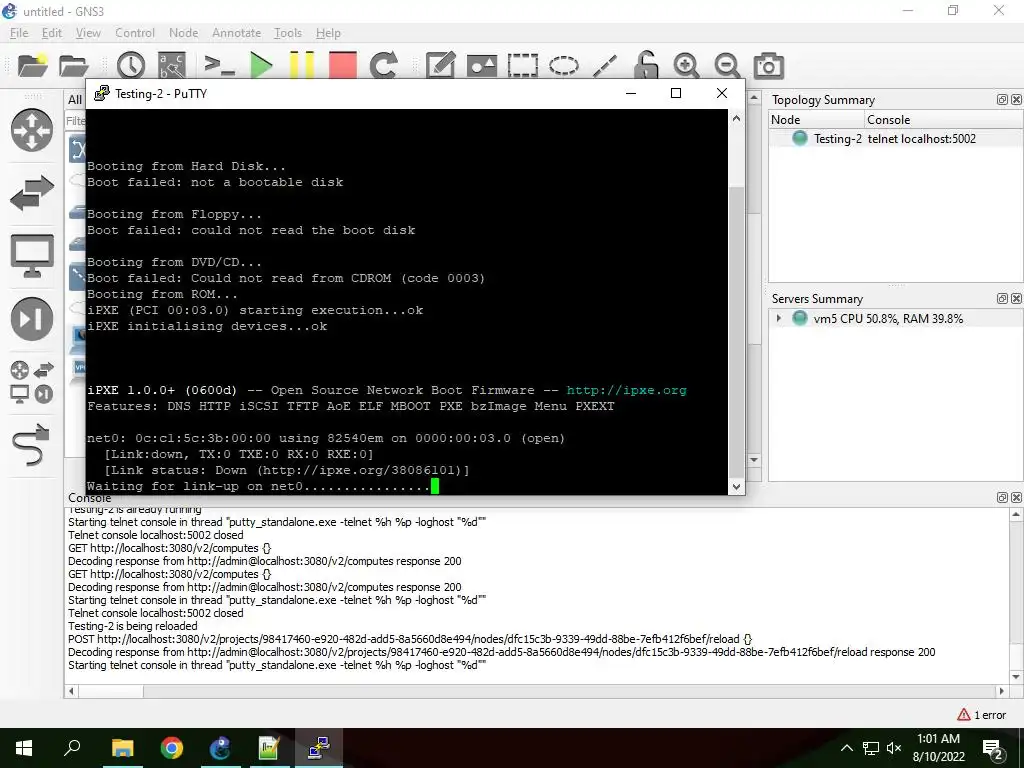Start all nodes with green play button
This screenshot has height=768, width=1024.
coord(261,65)
